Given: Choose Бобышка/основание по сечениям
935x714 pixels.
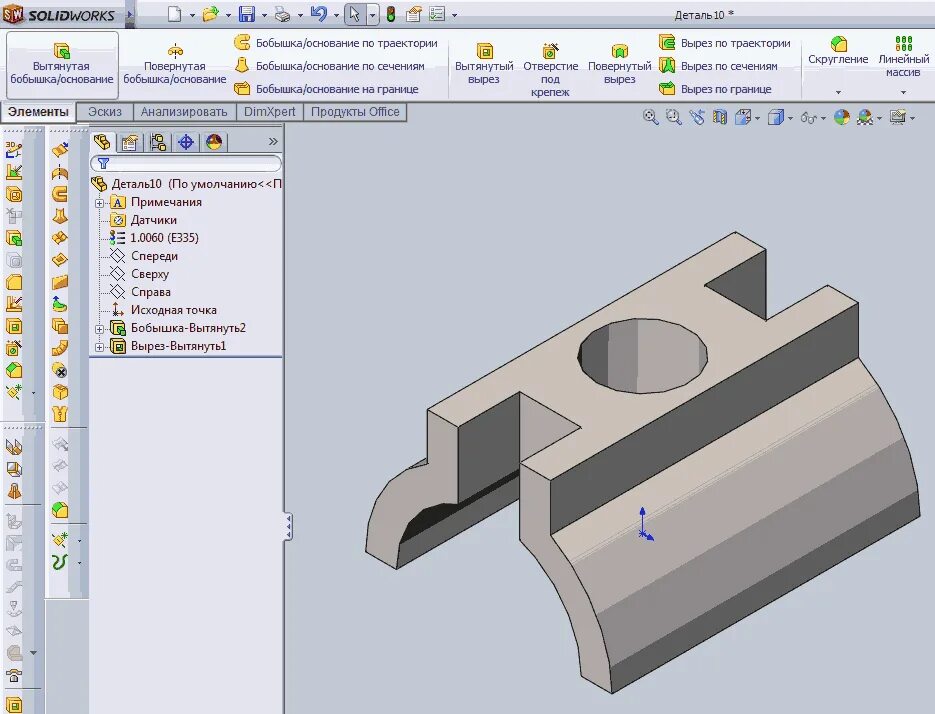Looking at the screenshot, I should pyautogui.click(x=330, y=66).
